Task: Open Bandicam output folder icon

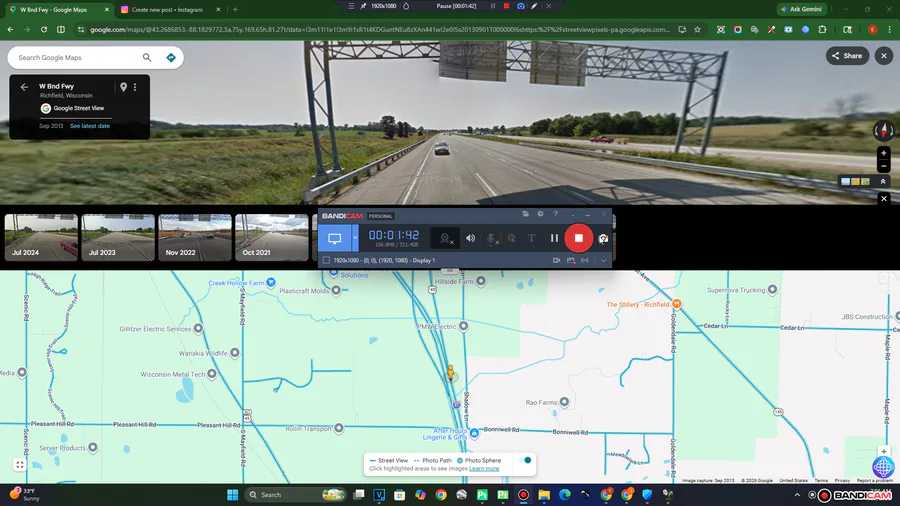Action: tap(525, 214)
